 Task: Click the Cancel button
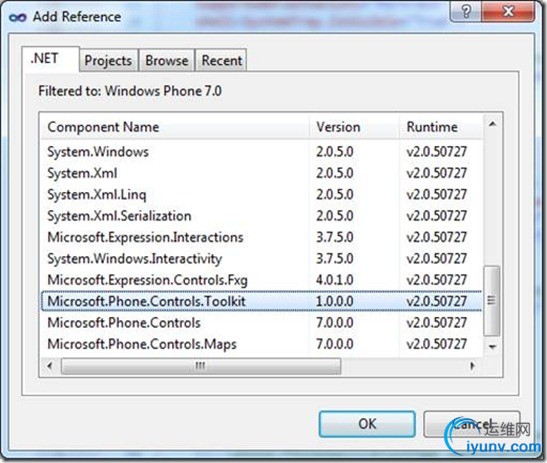coord(472,424)
